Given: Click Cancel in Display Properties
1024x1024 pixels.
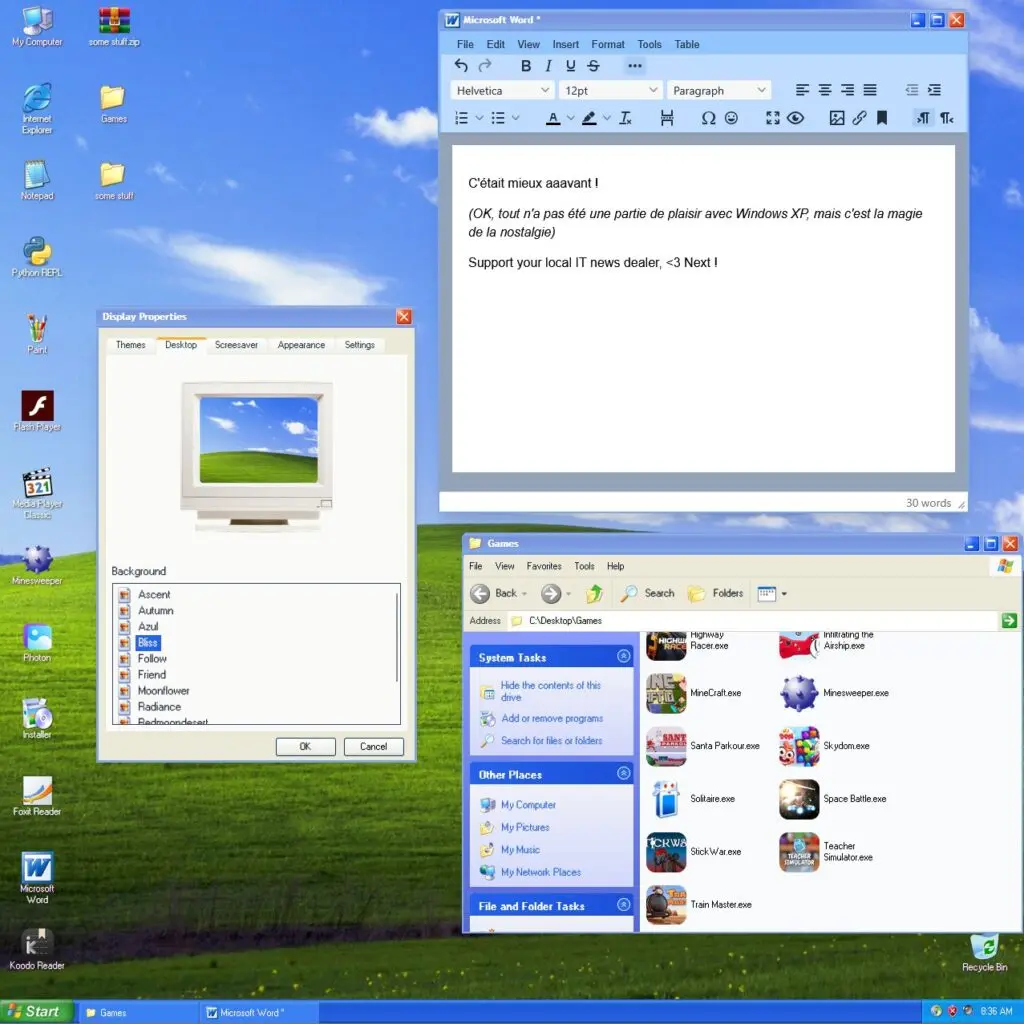Looking at the screenshot, I should (374, 746).
